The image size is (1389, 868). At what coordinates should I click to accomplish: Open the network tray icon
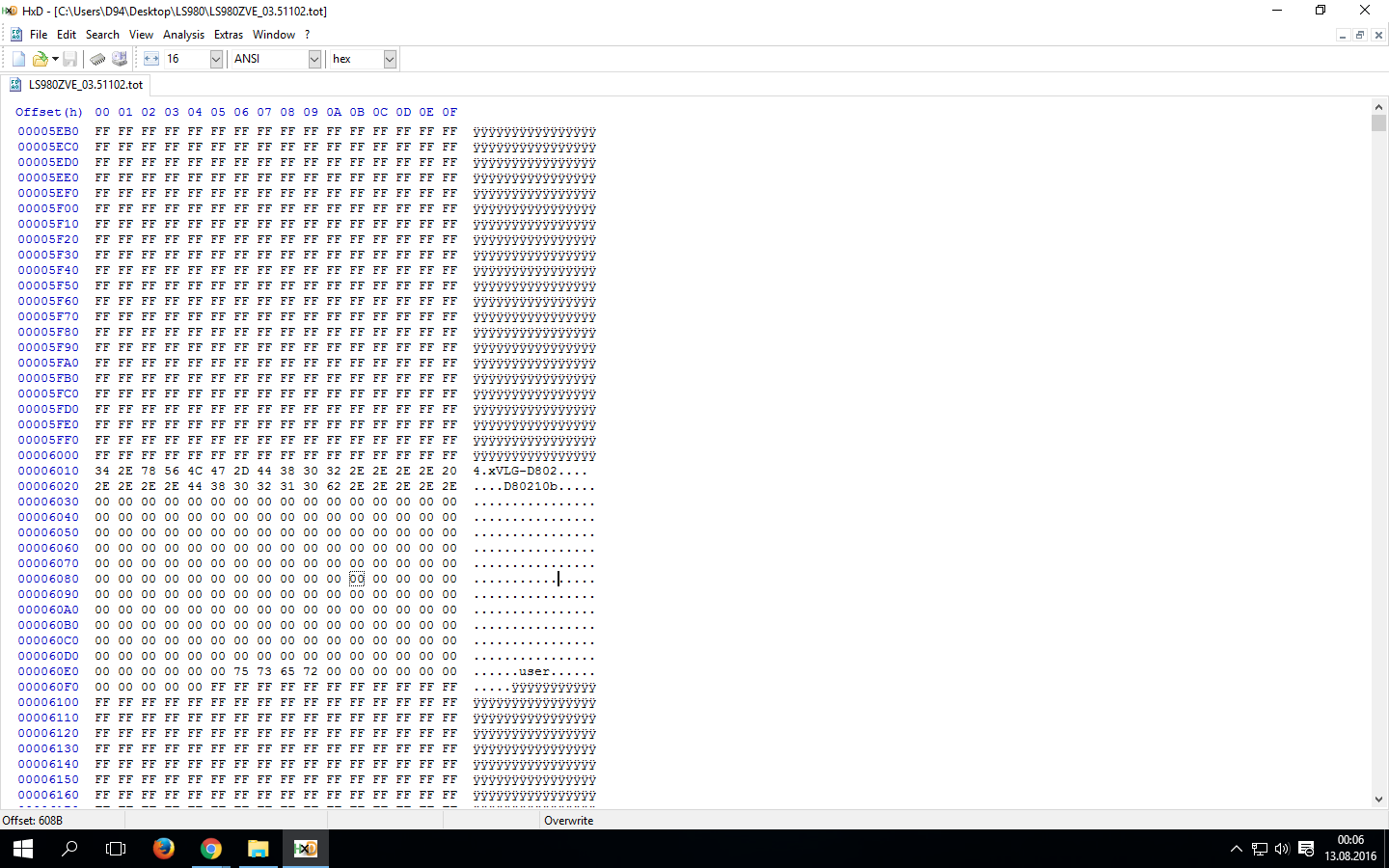coord(1260,849)
